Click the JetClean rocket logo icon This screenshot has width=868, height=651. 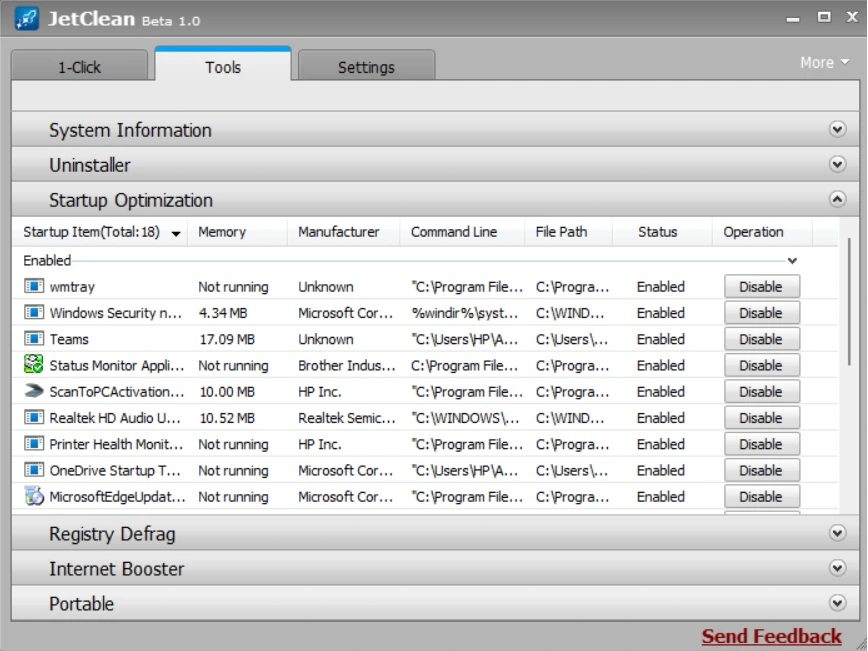(27, 19)
